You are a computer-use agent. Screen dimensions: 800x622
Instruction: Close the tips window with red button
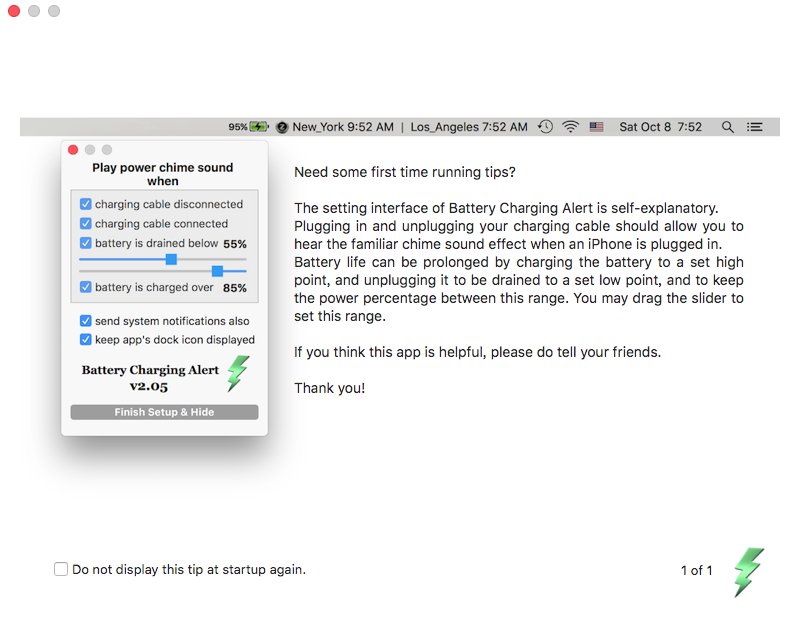[x=14, y=11]
